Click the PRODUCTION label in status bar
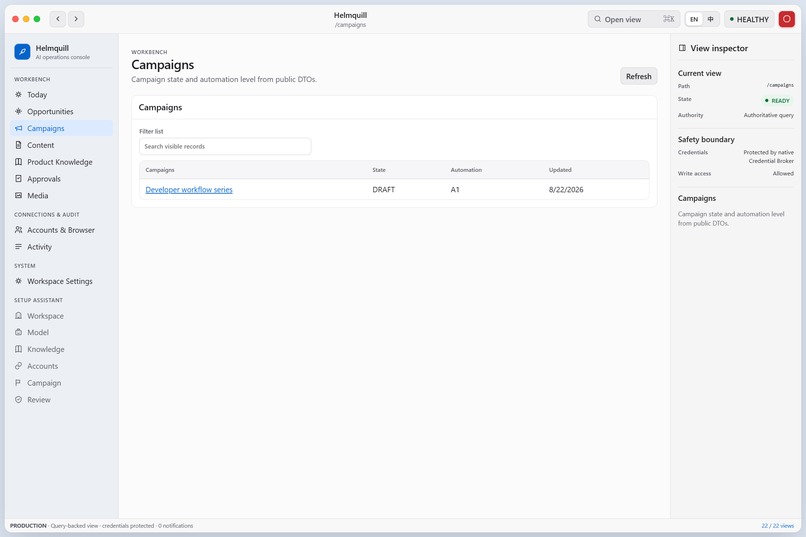The image size is (806, 537). (x=28, y=526)
